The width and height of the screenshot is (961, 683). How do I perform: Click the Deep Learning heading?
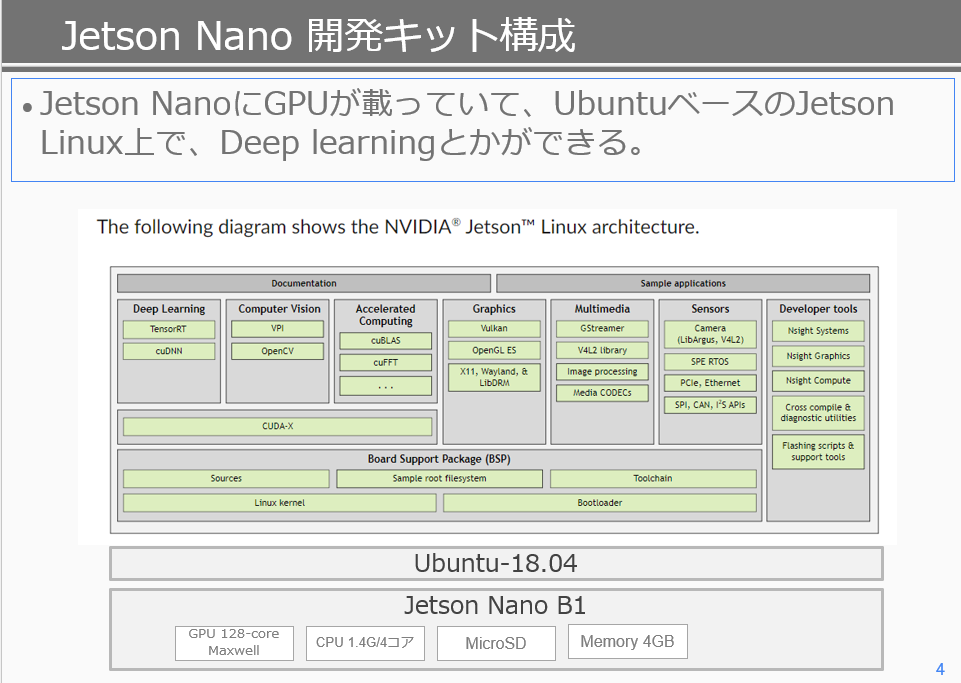coord(169,309)
